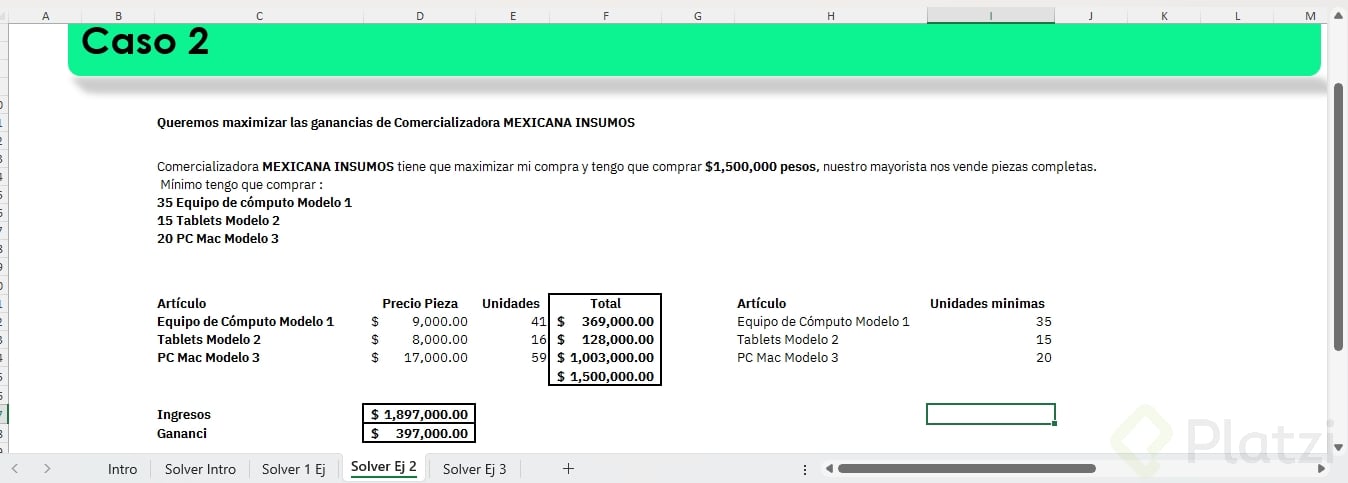The height and width of the screenshot is (483, 1348).
Task: Open sheet tab options three-dot handle
Action: click(805, 468)
